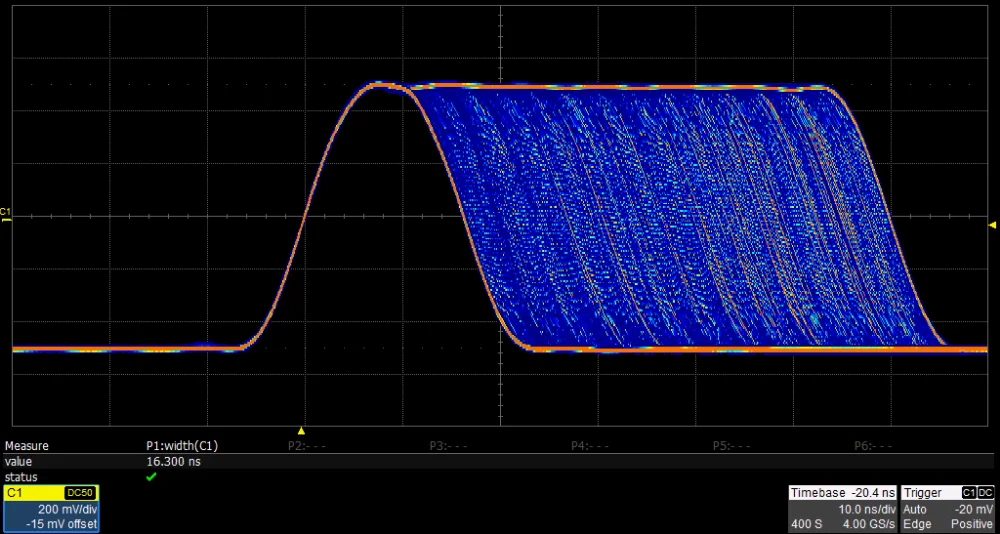Select the empty P2 measurement slot
The width and height of the screenshot is (1000, 534).
[x=307, y=446]
